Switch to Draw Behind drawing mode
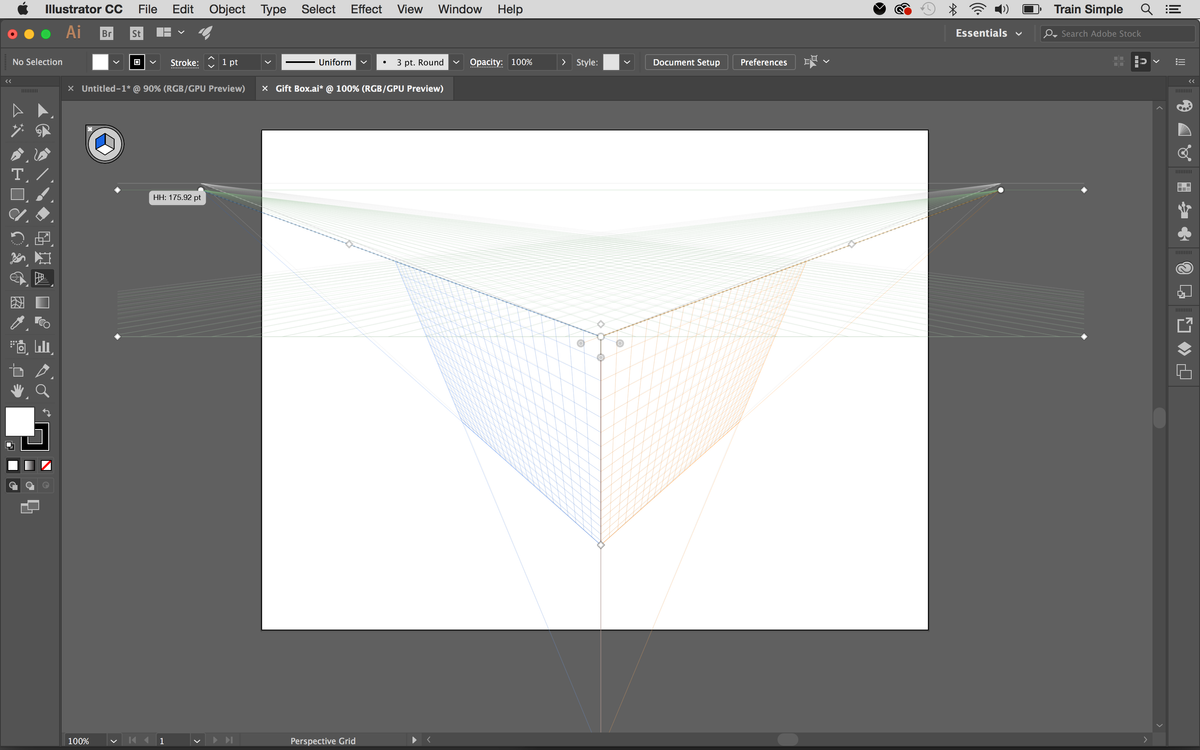Viewport: 1200px width, 750px height. 26,485
